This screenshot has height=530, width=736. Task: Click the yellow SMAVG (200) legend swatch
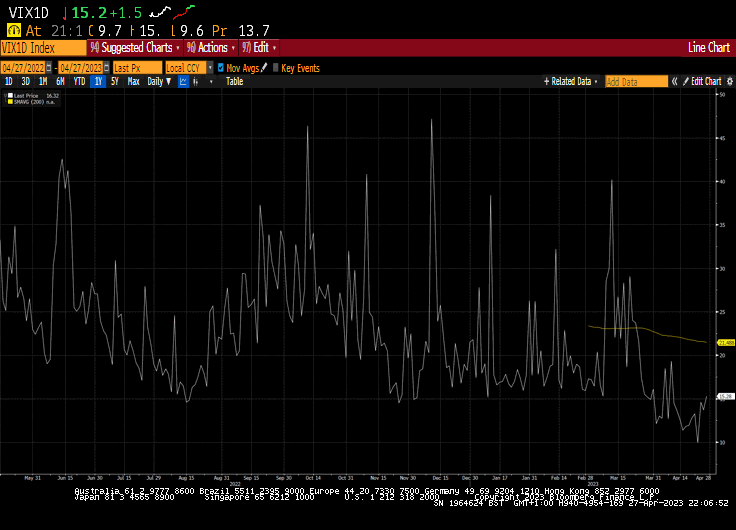tap(9, 102)
